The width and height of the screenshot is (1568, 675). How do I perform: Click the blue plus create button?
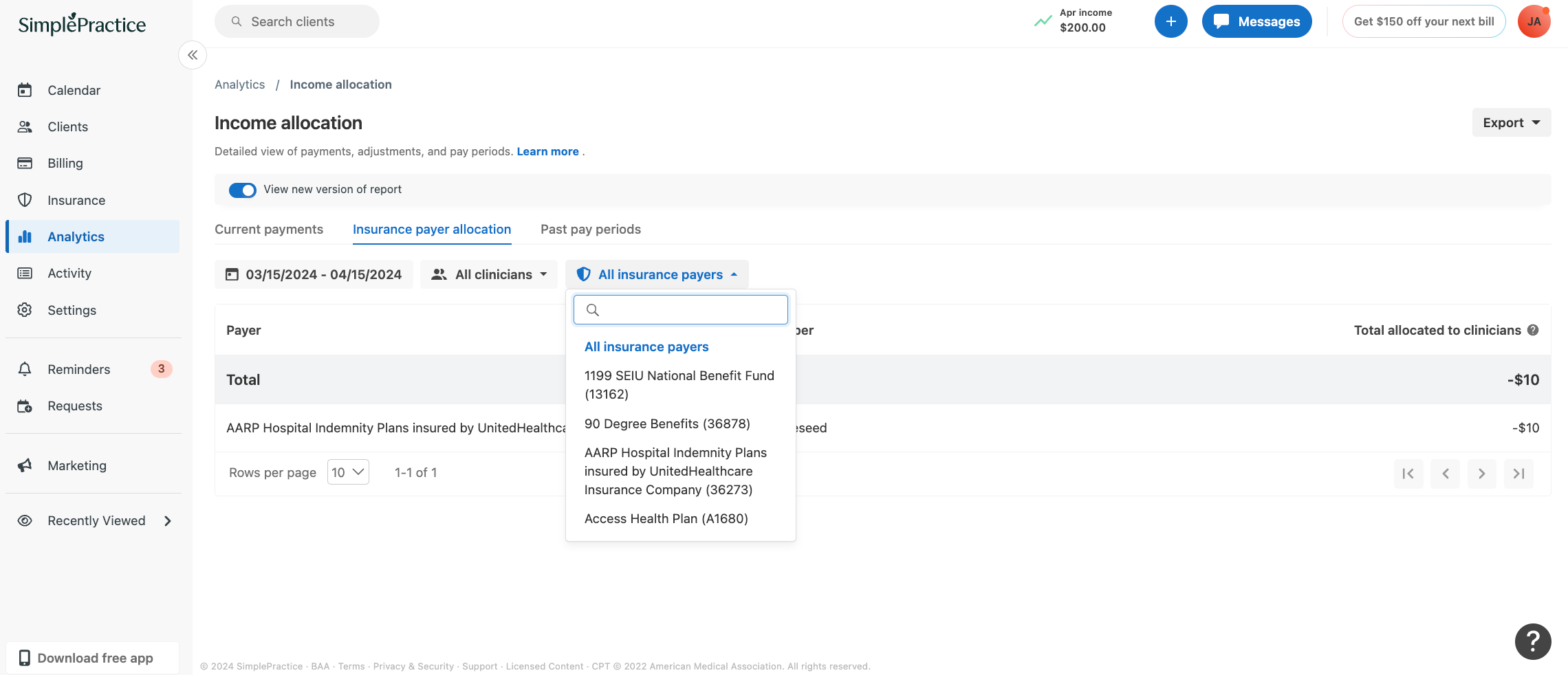pos(1170,21)
